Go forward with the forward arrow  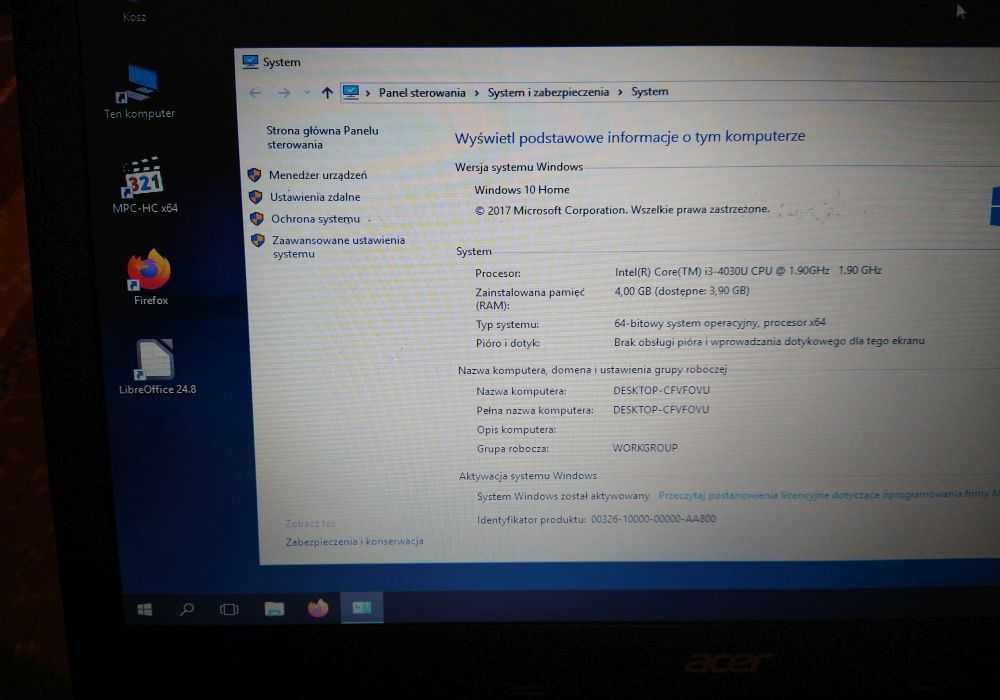pyautogui.click(x=284, y=93)
